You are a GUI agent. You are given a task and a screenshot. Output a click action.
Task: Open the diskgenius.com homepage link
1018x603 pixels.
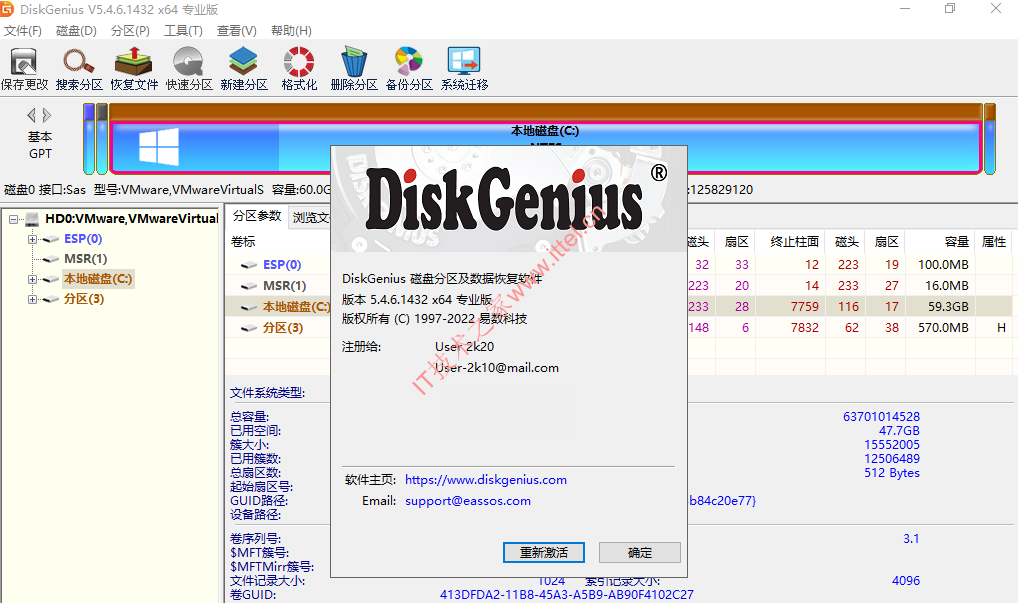coord(485,479)
